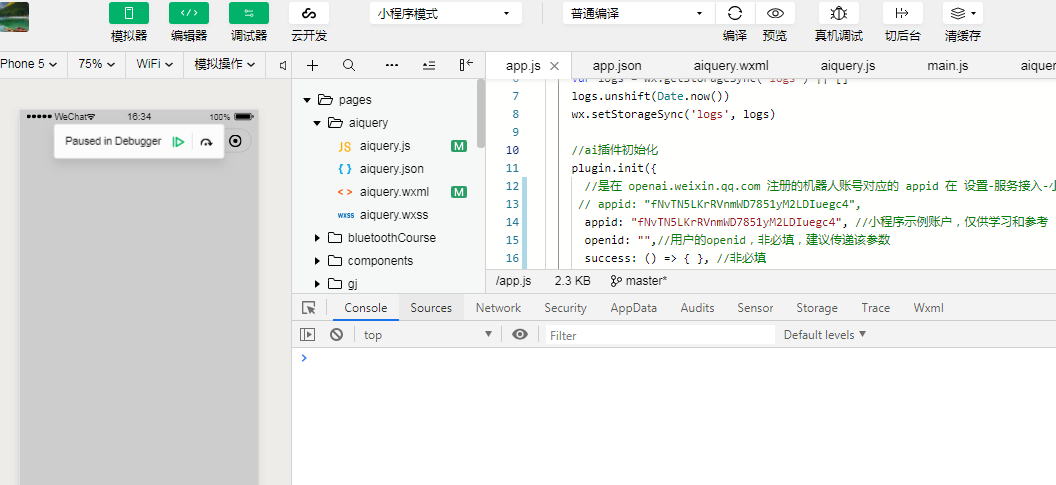The width and height of the screenshot is (1056, 485).
Task: Collapse all folders in file tree
Action: (428, 65)
